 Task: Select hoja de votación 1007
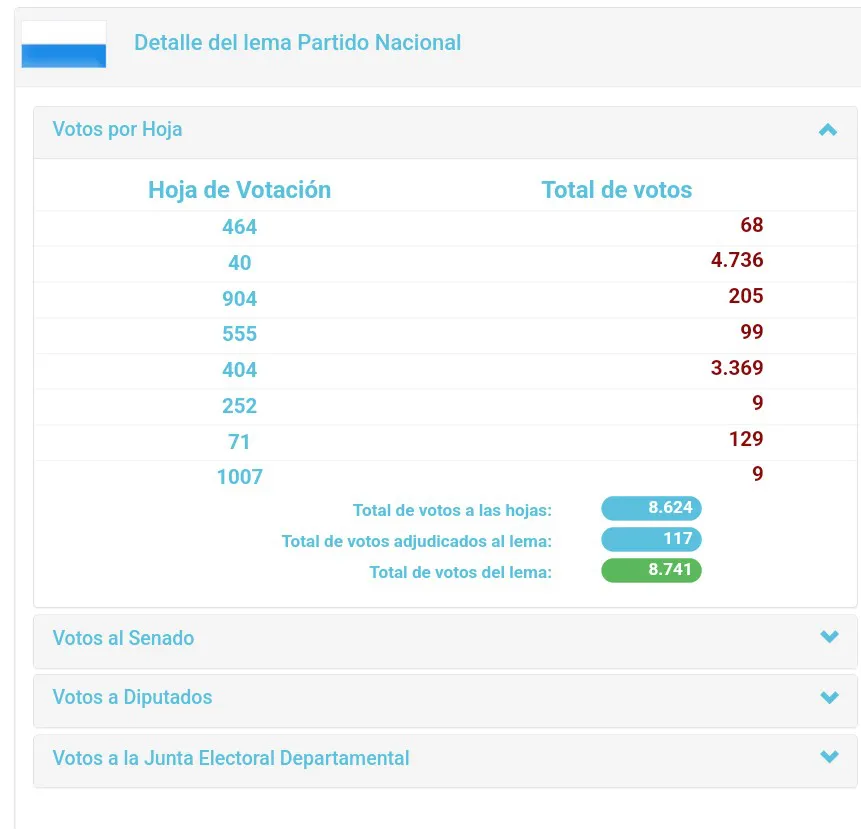[239, 477]
